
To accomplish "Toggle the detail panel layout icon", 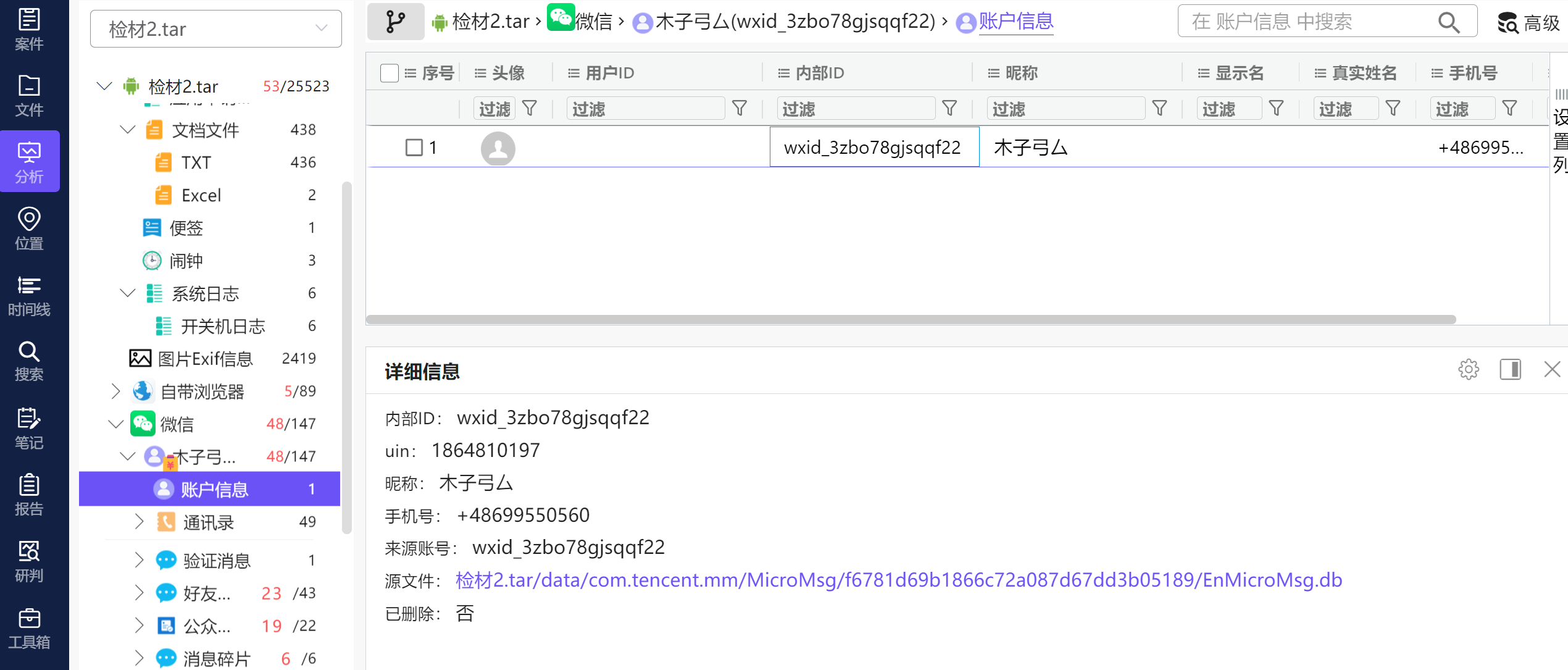I will pos(1510,369).
